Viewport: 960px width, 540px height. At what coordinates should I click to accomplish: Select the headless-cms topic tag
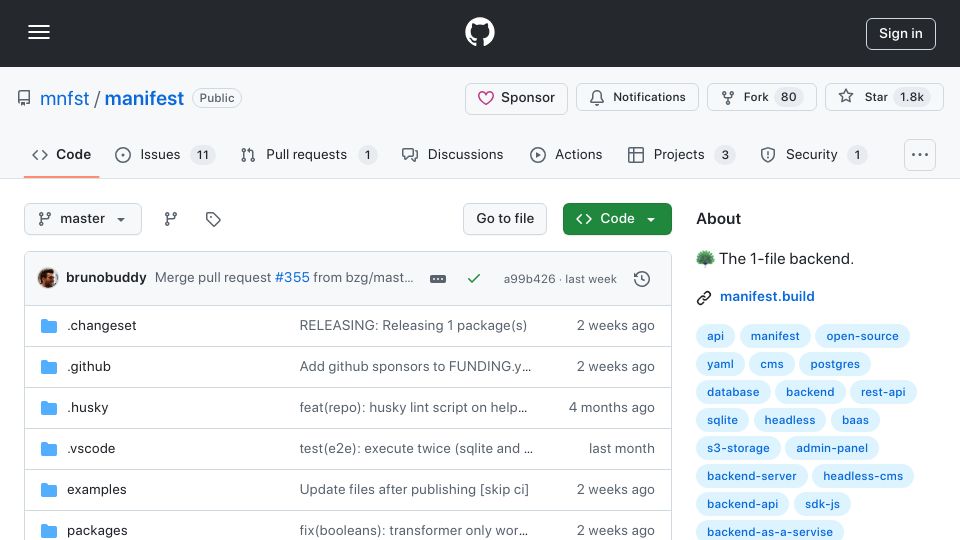863,477
